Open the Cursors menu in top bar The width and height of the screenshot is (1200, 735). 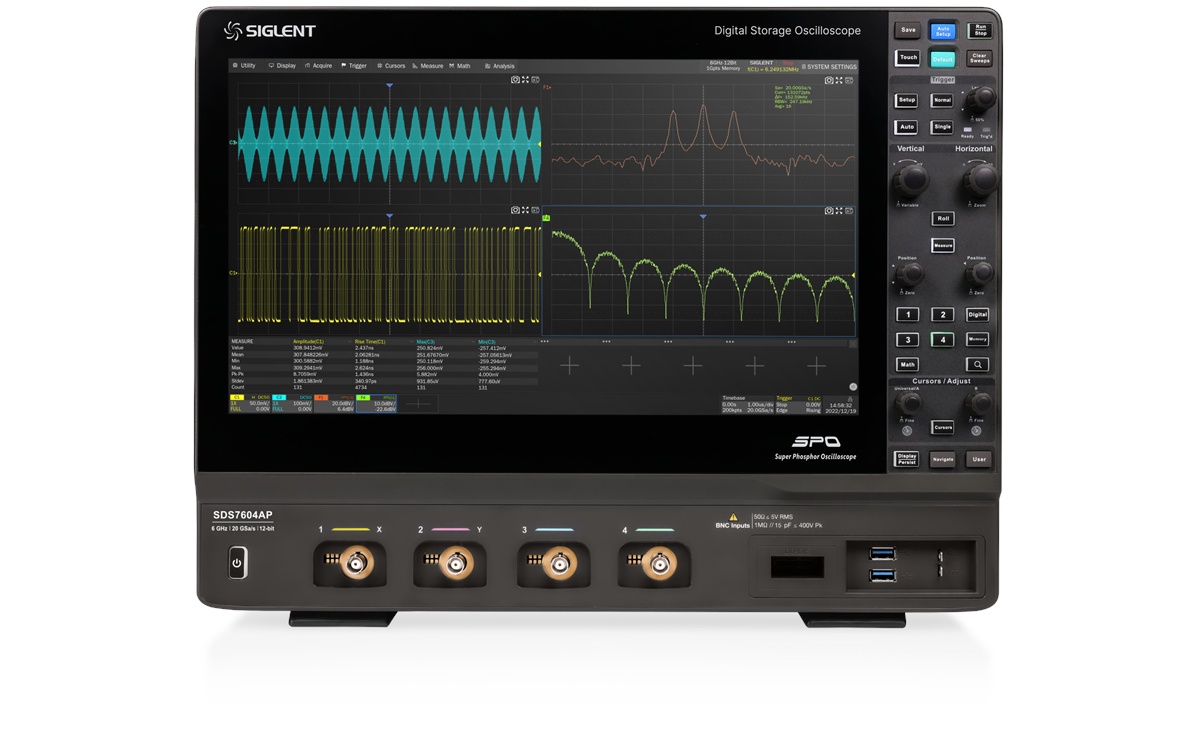[x=391, y=66]
